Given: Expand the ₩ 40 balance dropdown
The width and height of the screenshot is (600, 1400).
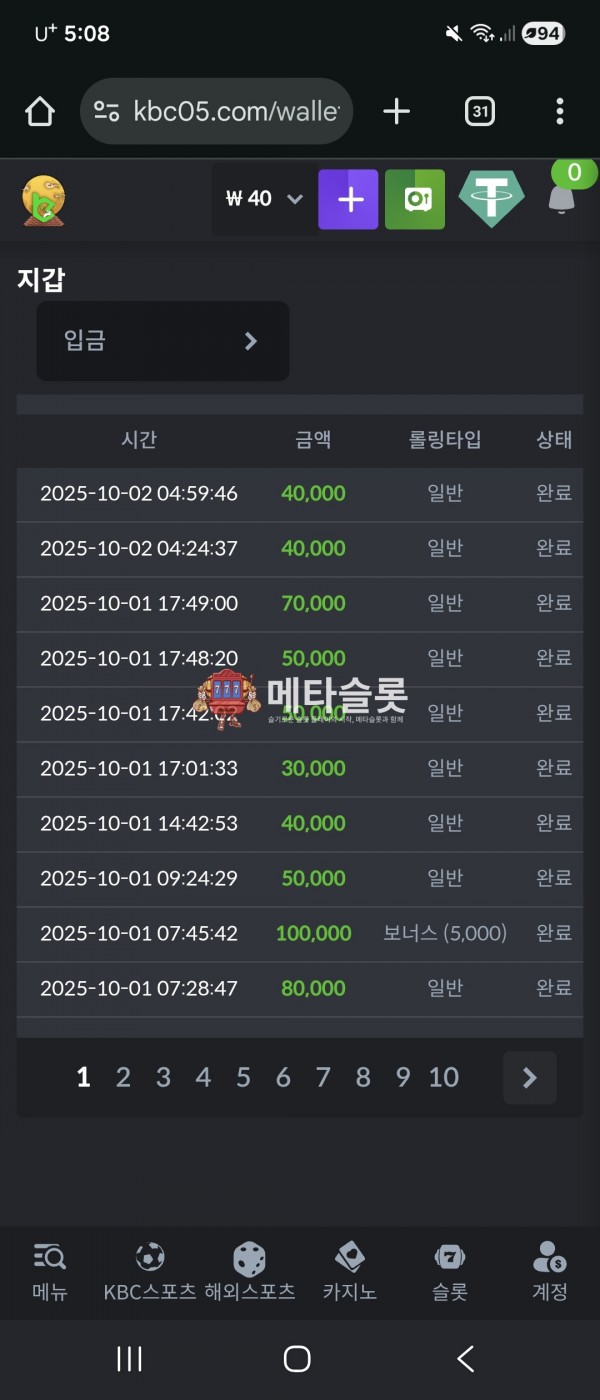Looking at the screenshot, I should (264, 199).
